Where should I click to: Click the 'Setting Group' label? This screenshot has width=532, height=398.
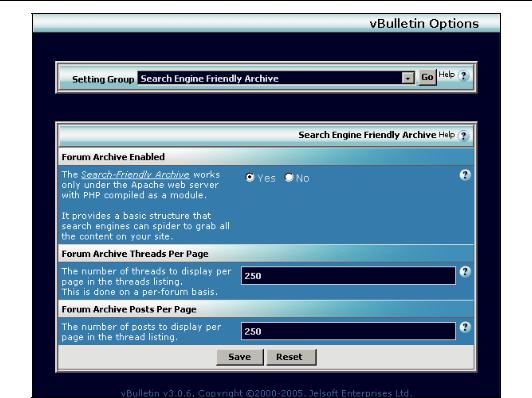(x=103, y=79)
